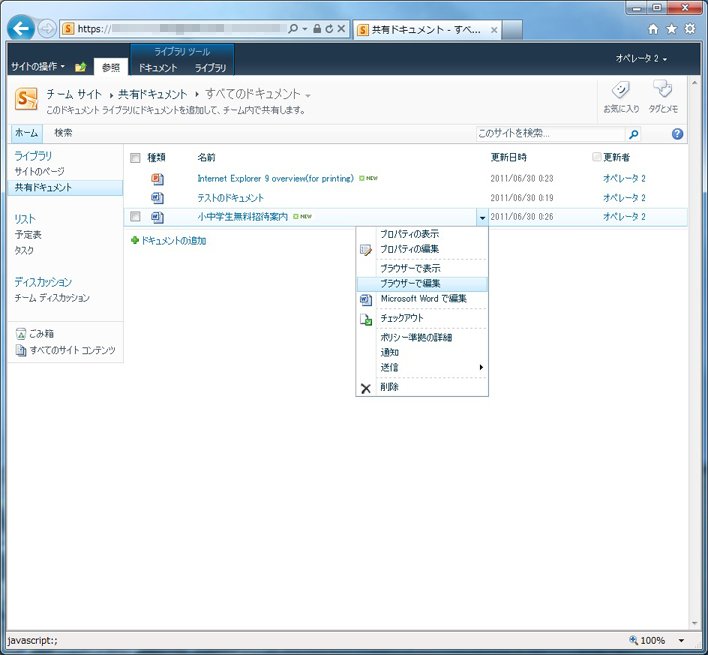This screenshot has height=655, width=708.
Task: Select 通知 from context menu
Action: 422,353
